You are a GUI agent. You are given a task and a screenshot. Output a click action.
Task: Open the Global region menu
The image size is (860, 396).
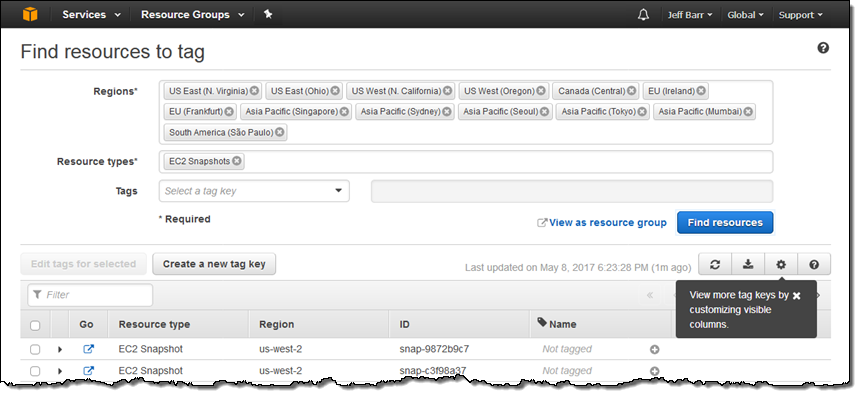point(745,15)
